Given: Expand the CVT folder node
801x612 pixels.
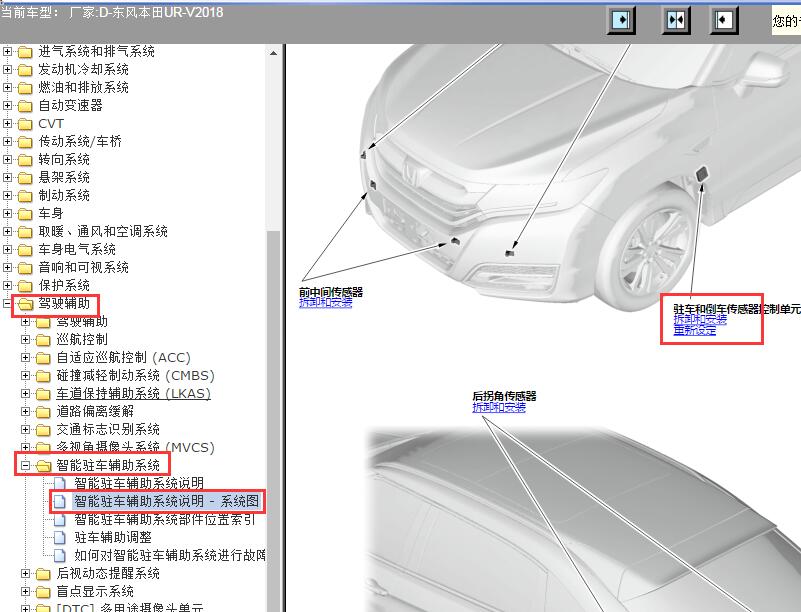Looking at the screenshot, I should click(7, 124).
